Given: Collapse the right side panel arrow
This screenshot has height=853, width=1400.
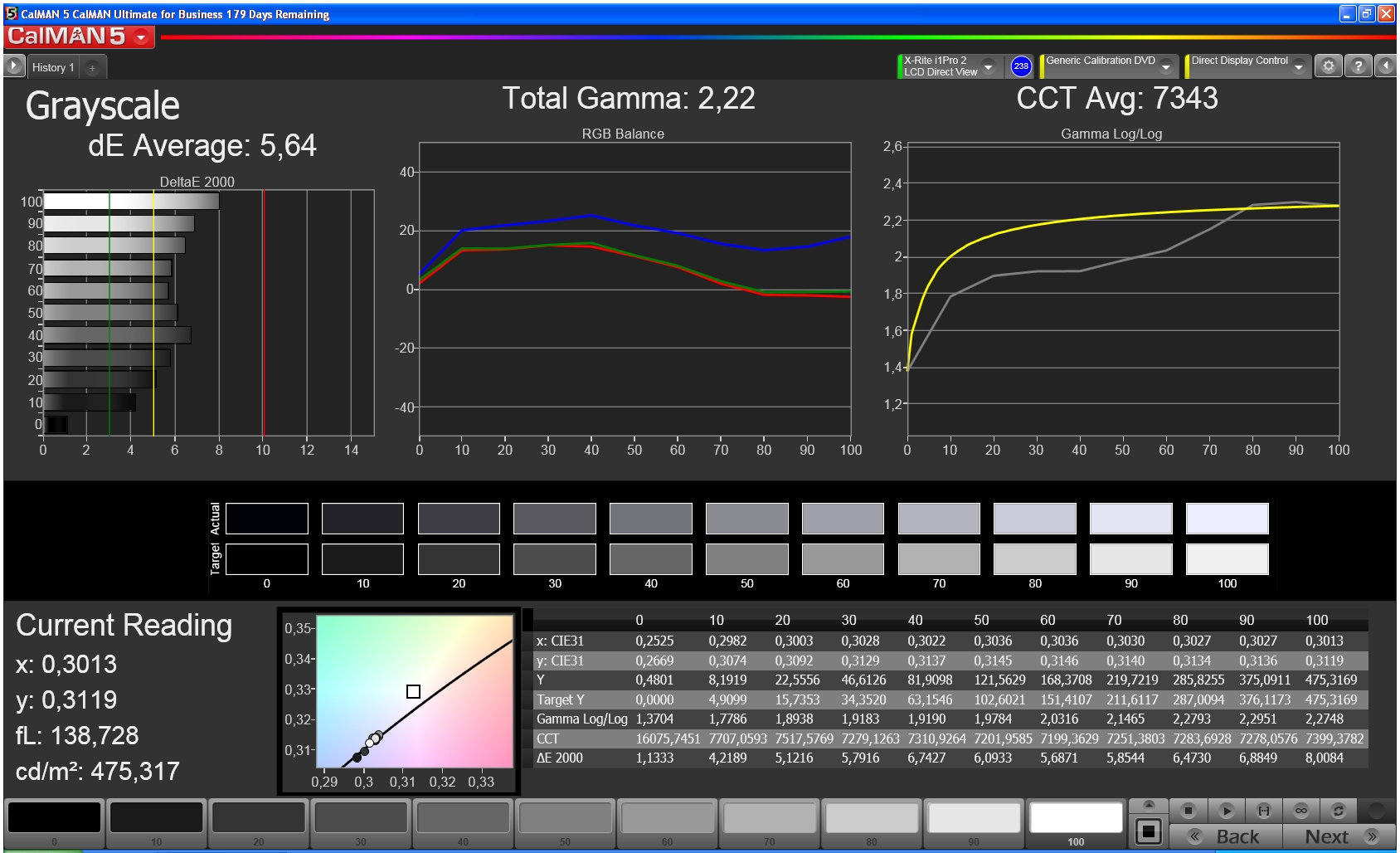Looking at the screenshot, I should [x=1385, y=66].
